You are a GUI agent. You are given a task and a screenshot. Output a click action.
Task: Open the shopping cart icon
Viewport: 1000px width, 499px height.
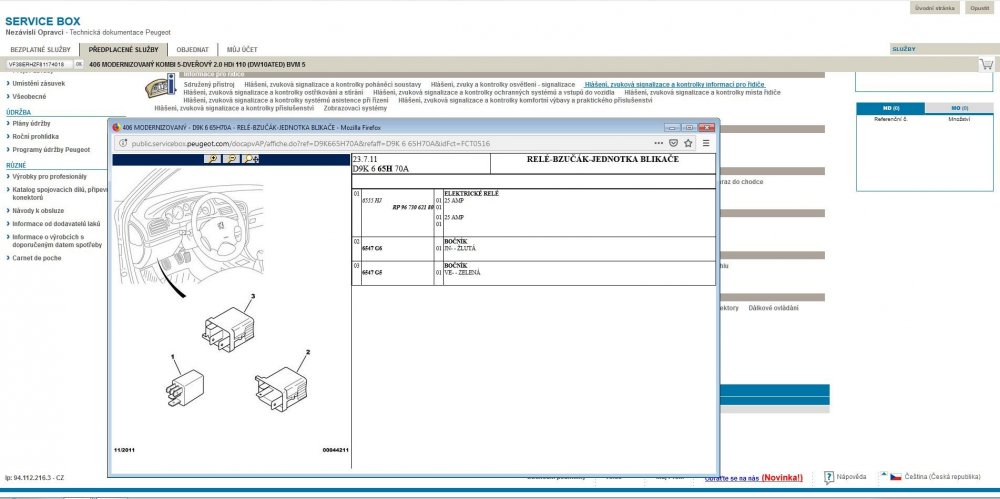(986, 64)
